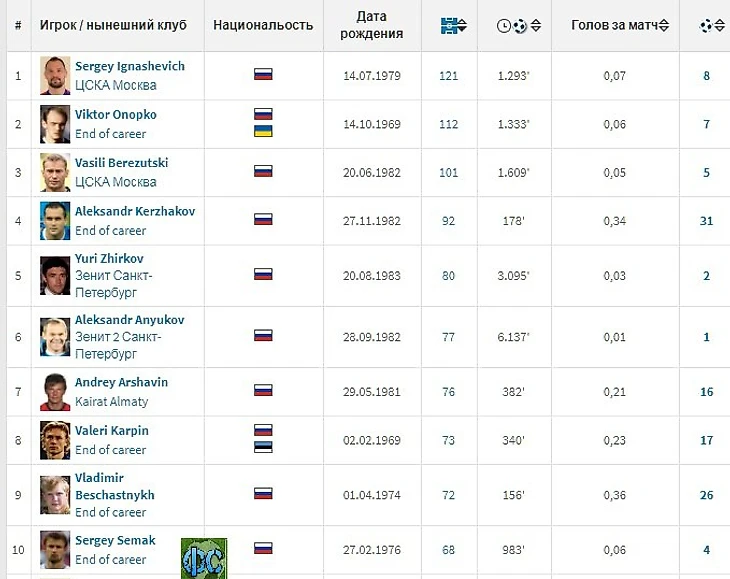Click Russian flag in Arshavin row
730x579 pixels.
[263, 390]
